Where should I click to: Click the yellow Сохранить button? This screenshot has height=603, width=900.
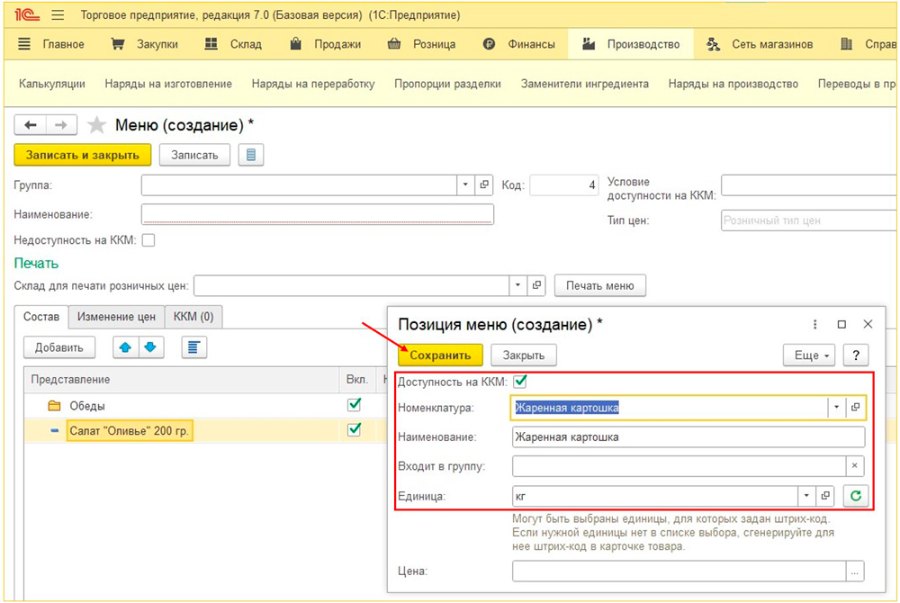coord(440,355)
